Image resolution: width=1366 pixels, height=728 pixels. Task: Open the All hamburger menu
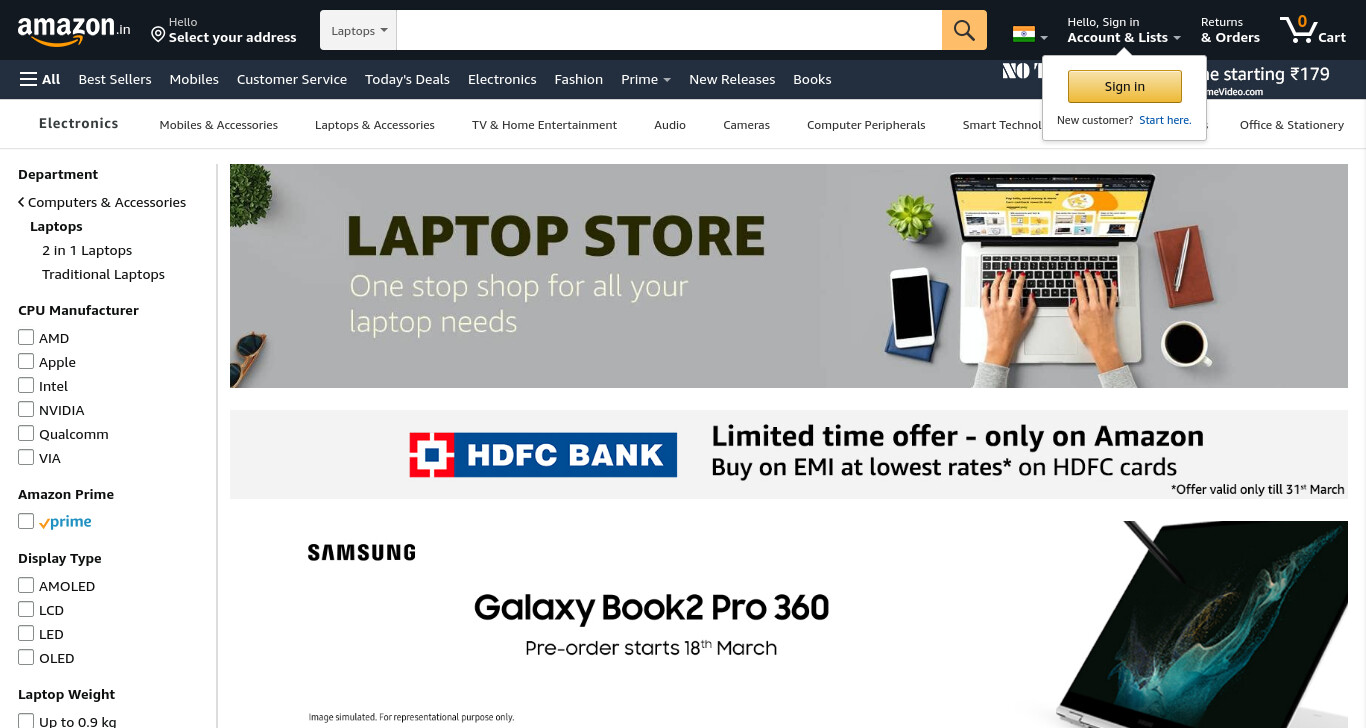click(x=40, y=79)
